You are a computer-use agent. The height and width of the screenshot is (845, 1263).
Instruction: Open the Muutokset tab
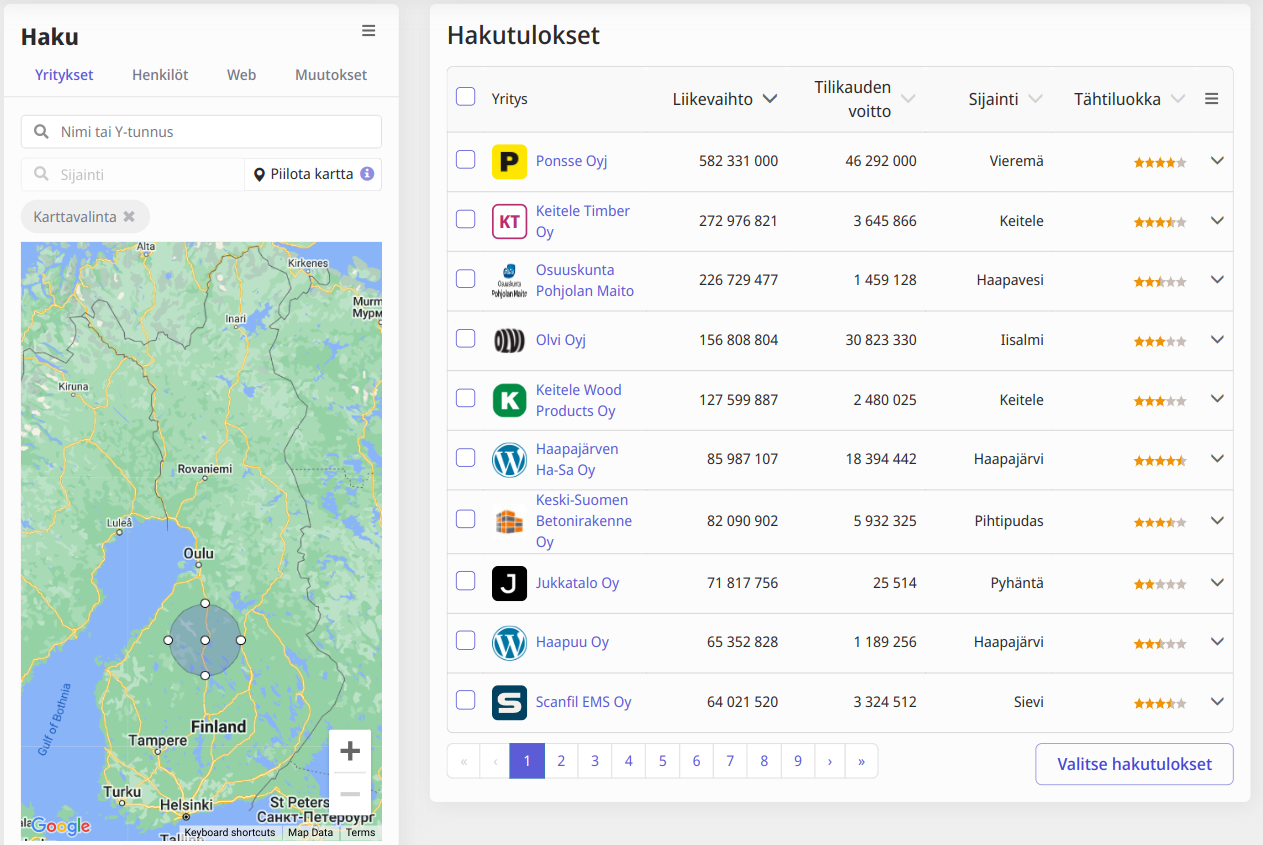click(331, 75)
